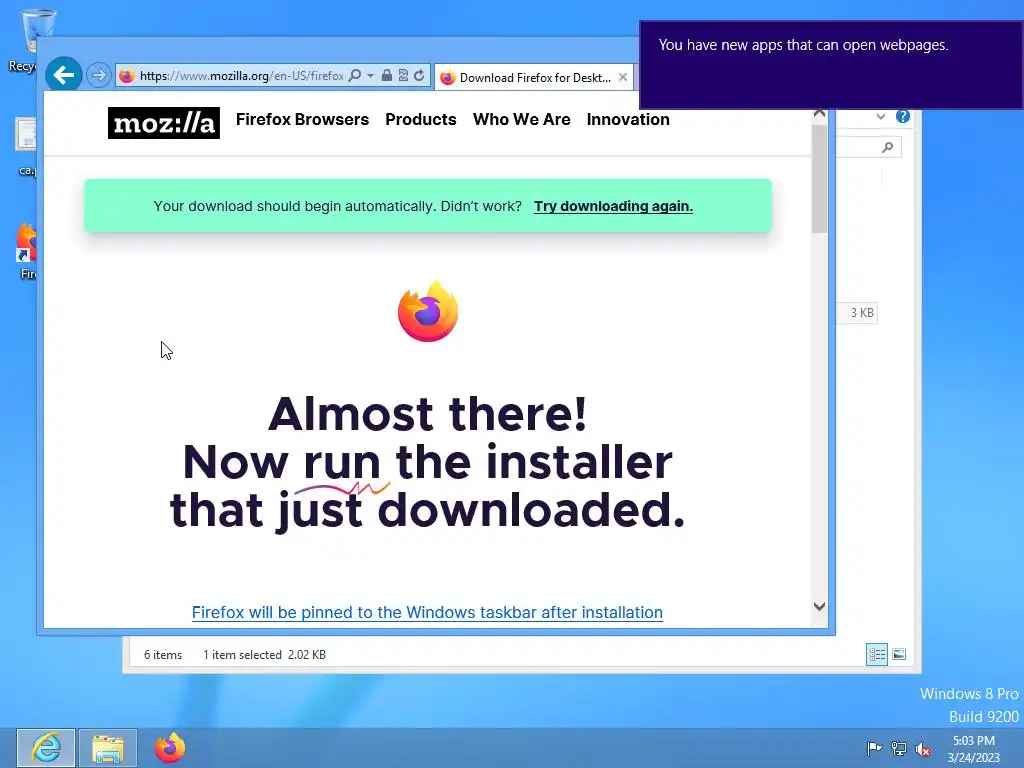
Task: Open the Firefox Browsers menu
Action: click(x=302, y=120)
